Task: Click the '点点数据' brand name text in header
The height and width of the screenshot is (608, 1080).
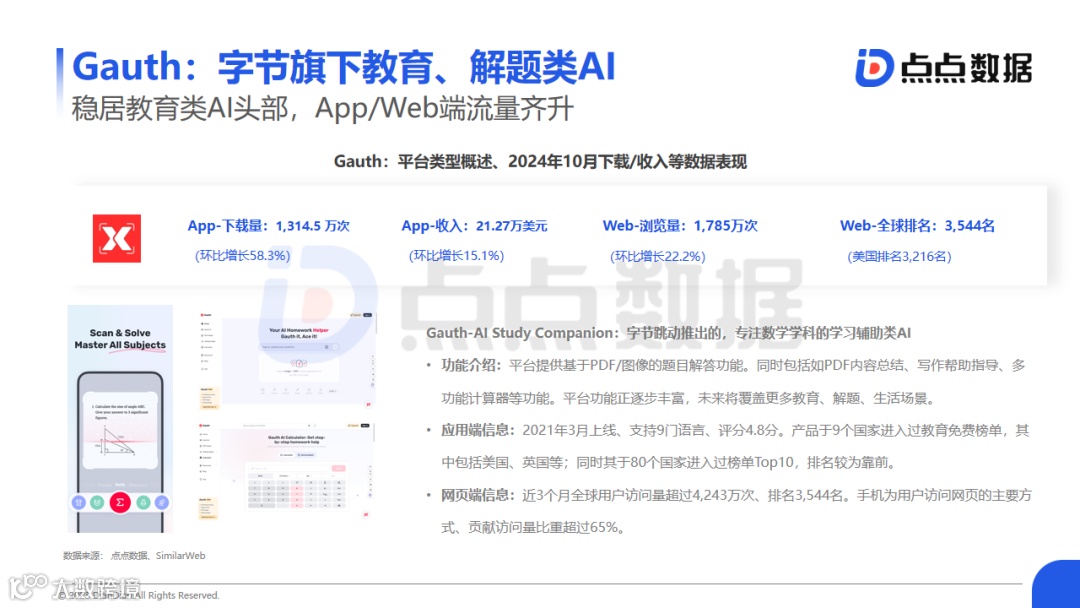Action: point(966,68)
